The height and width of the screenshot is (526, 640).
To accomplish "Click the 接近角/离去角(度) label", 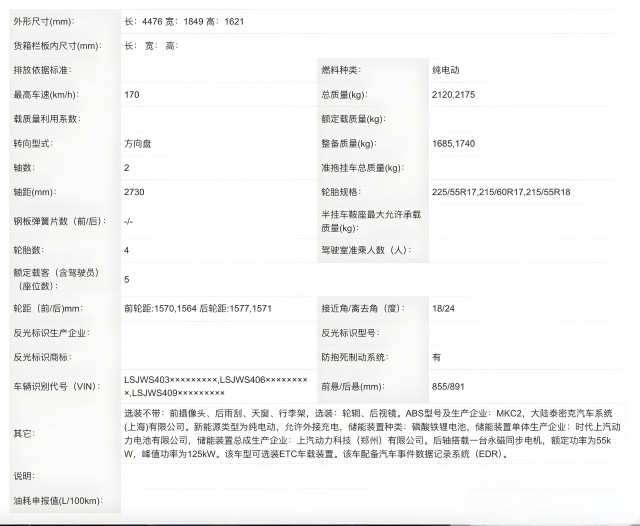I will 363,308.
